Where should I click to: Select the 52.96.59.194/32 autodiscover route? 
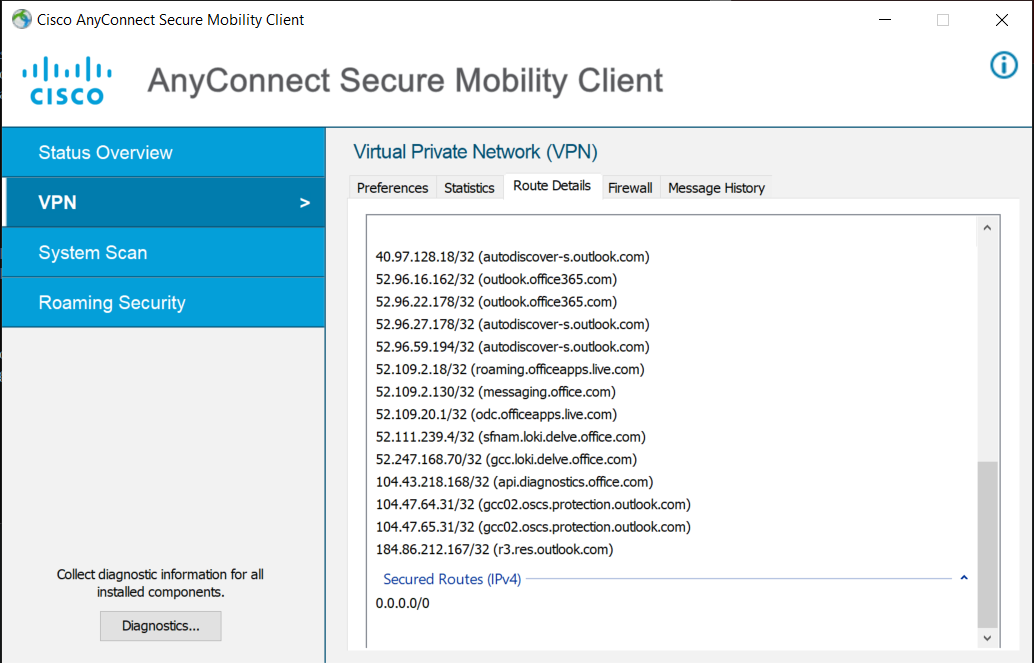(512, 346)
